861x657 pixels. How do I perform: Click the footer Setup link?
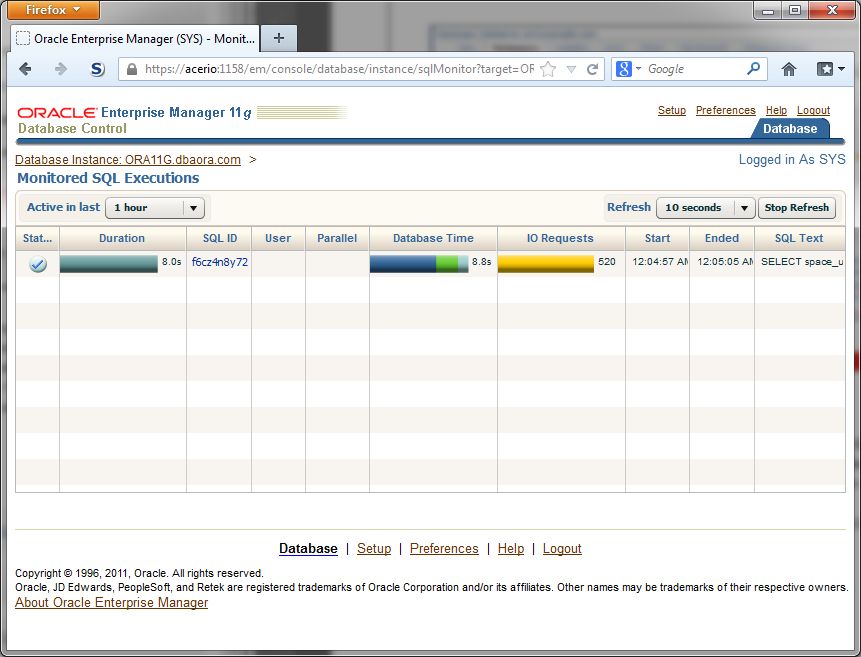coord(374,549)
